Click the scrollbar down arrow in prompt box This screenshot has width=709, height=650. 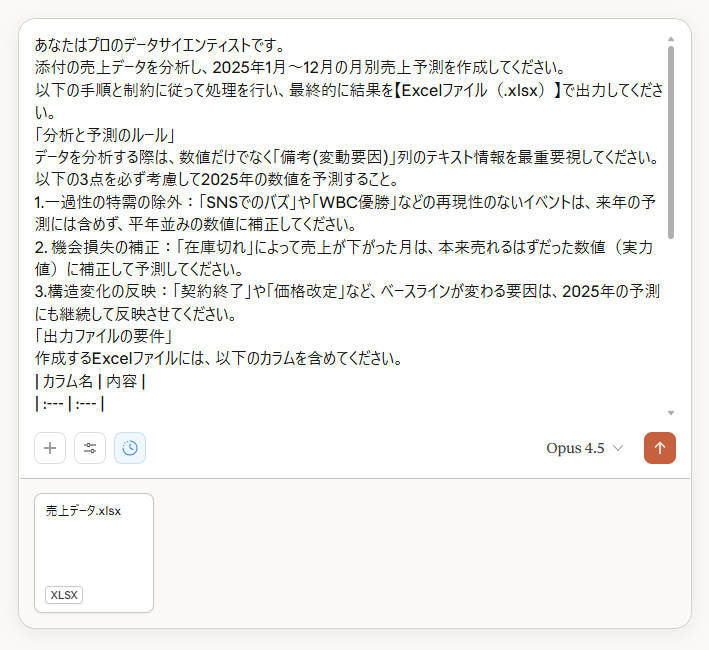(671, 413)
